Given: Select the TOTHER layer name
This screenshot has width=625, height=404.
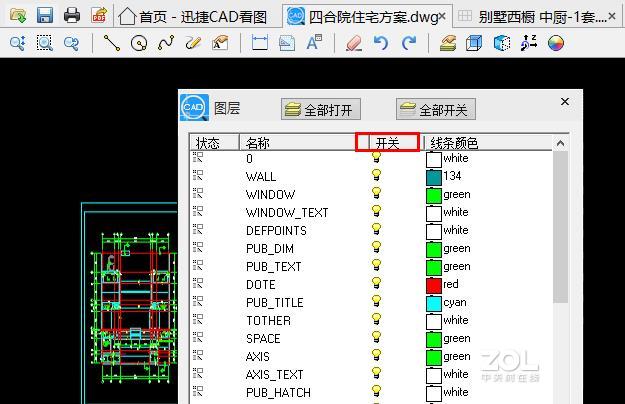Looking at the screenshot, I should click(x=268, y=321).
